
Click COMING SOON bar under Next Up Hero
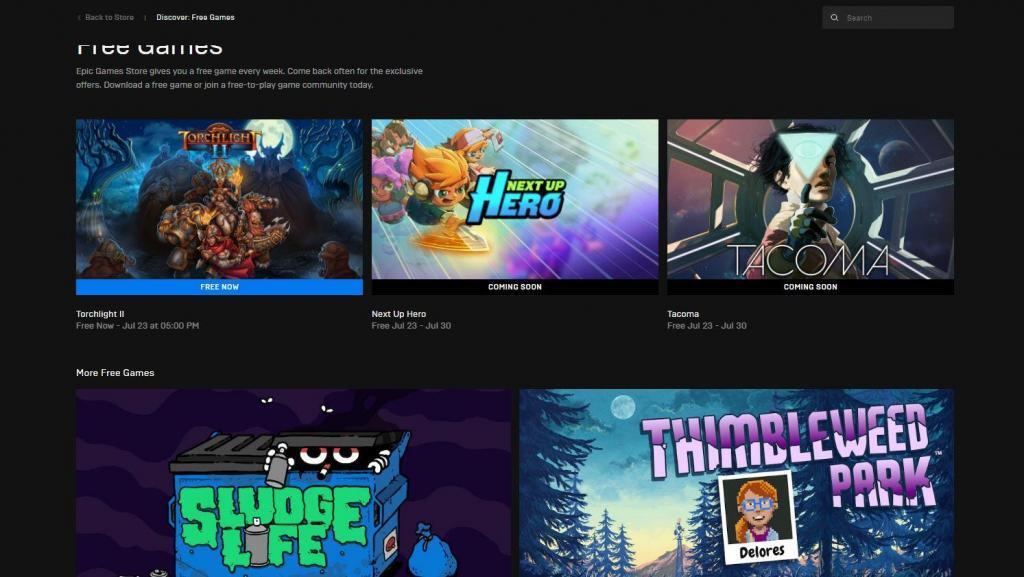515,287
